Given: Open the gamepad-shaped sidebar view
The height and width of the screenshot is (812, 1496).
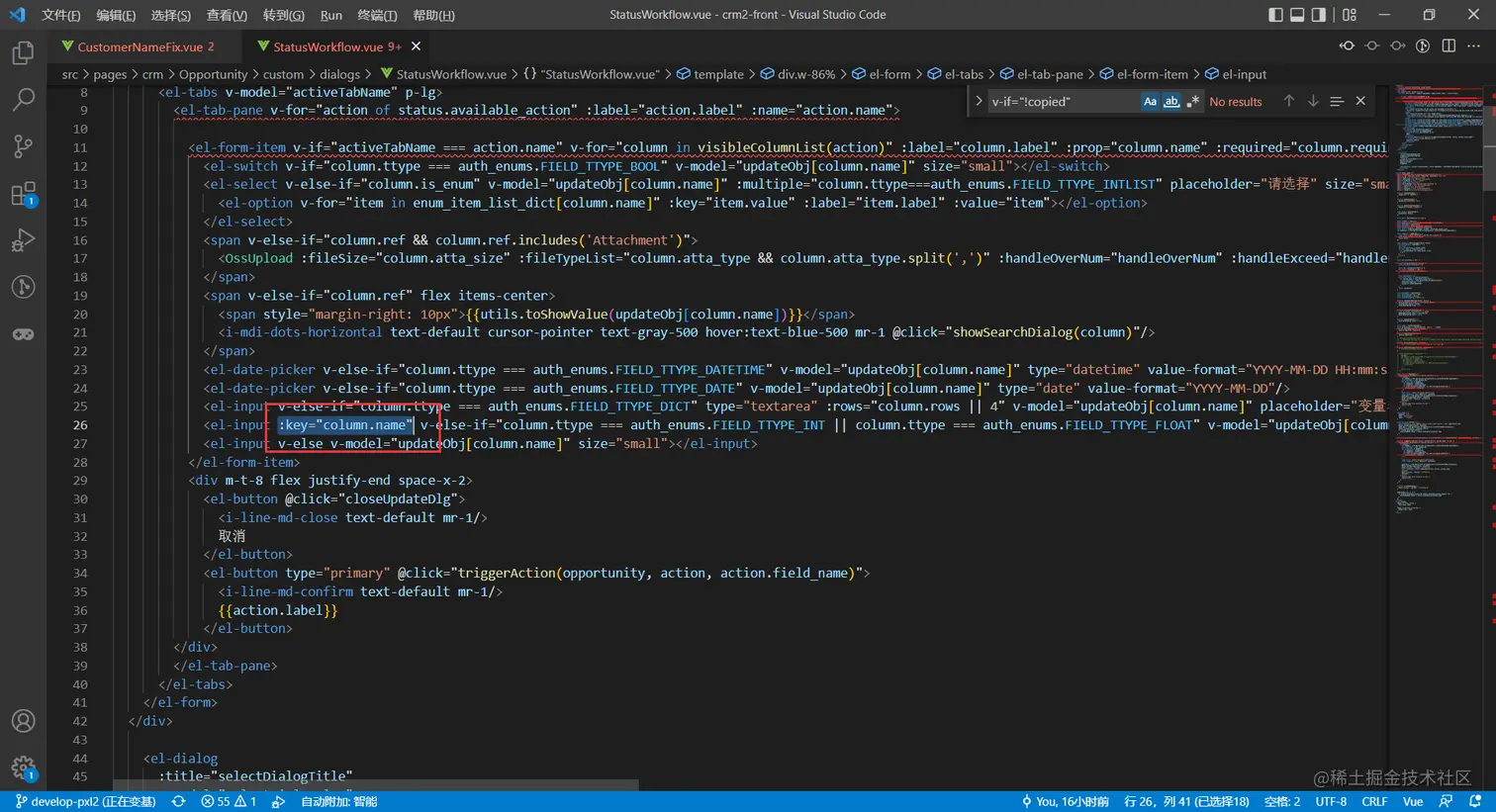Looking at the screenshot, I should pos(23,334).
